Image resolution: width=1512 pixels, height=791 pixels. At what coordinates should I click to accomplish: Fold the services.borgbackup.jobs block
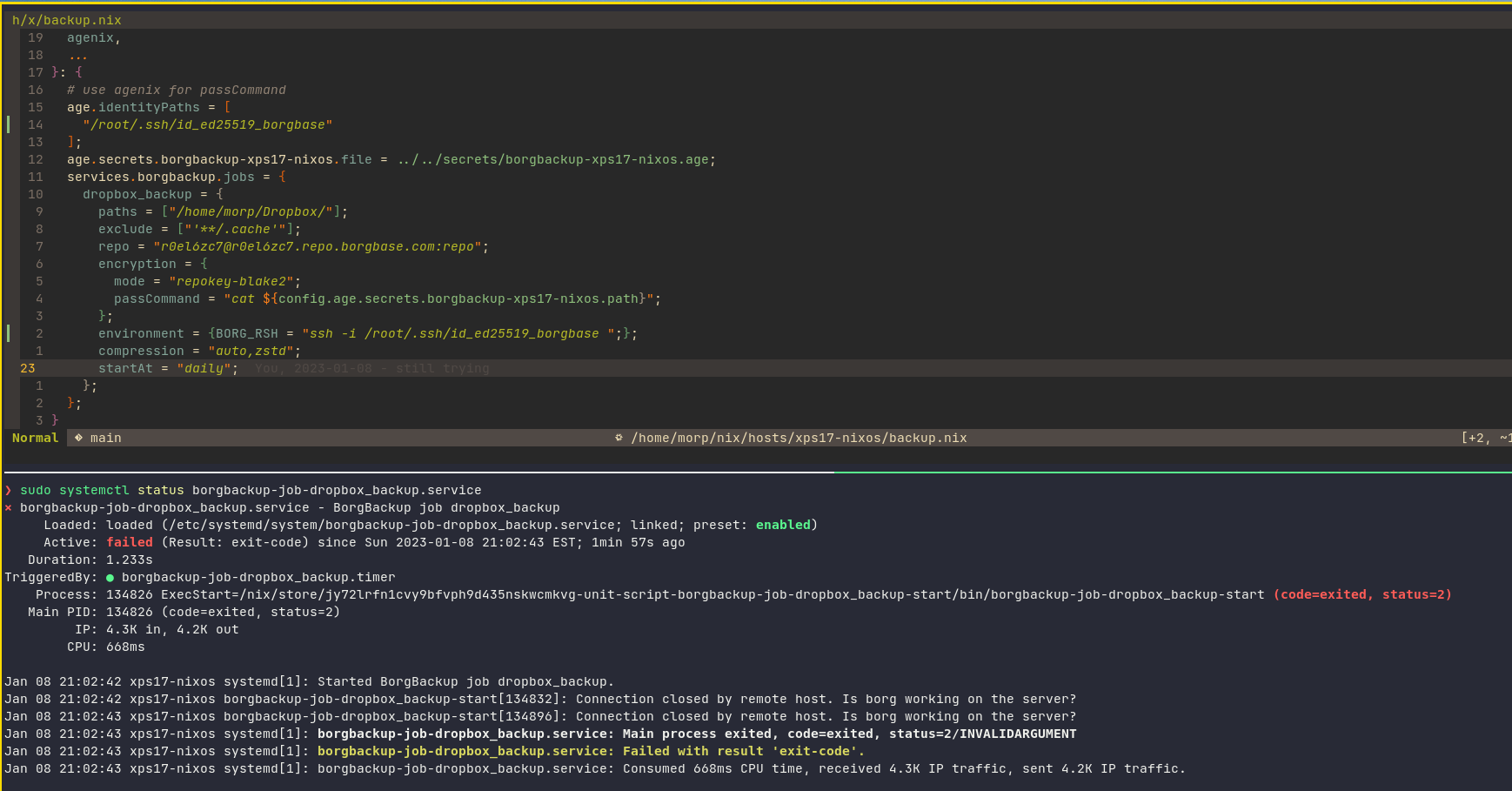(282, 177)
